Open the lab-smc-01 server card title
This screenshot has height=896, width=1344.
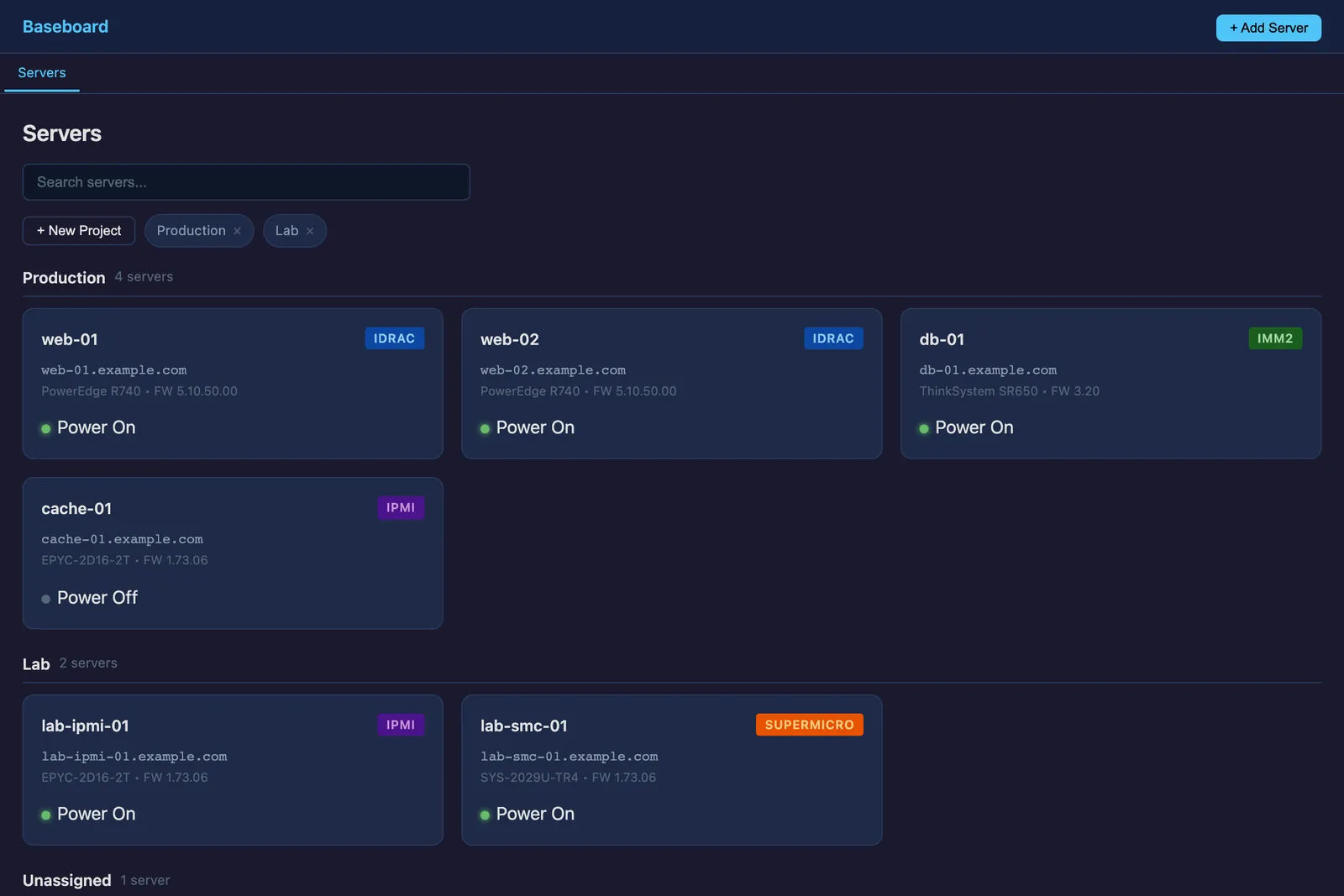tap(524, 726)
